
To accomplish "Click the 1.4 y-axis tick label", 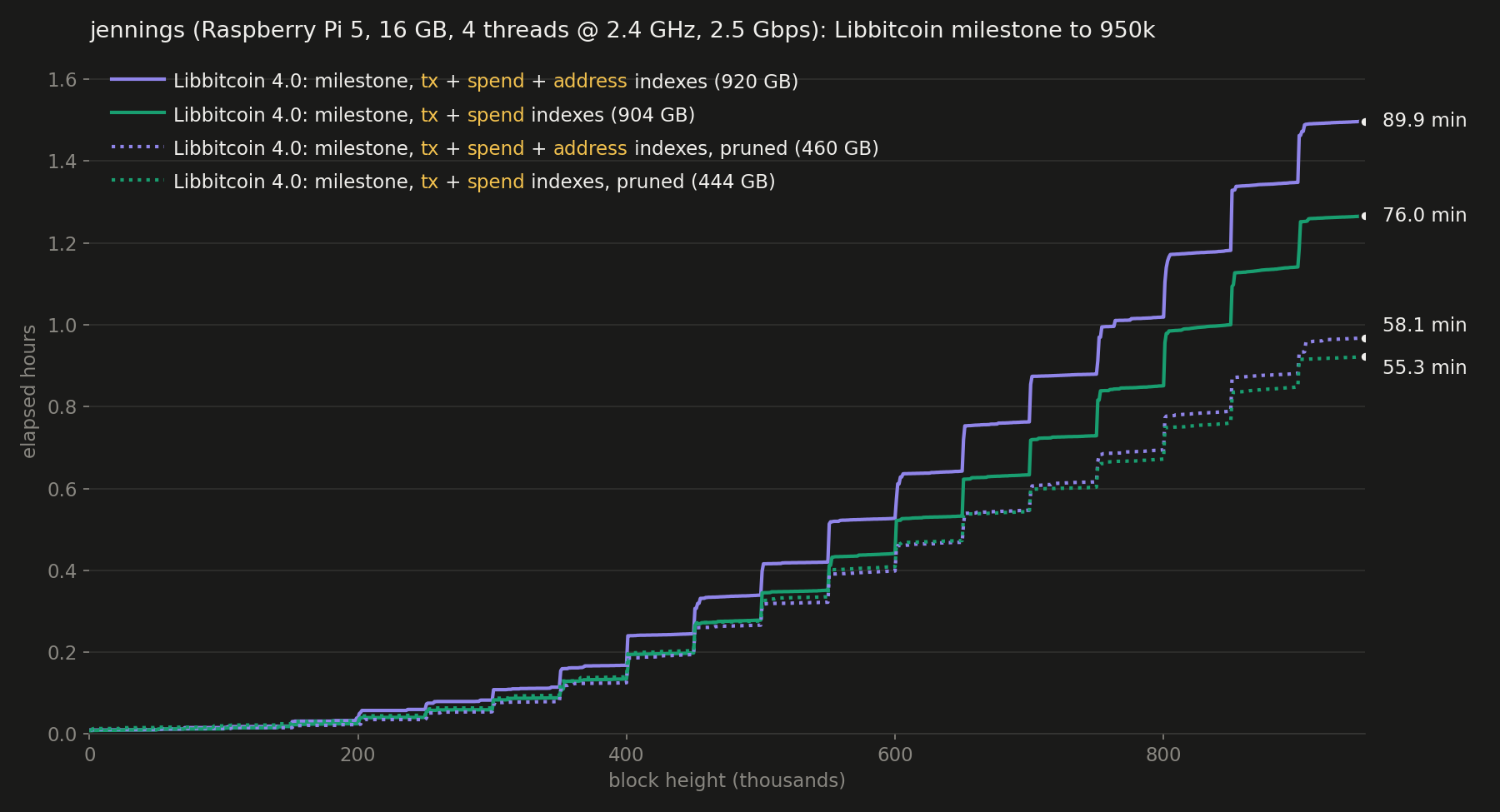I will (62, 162).
